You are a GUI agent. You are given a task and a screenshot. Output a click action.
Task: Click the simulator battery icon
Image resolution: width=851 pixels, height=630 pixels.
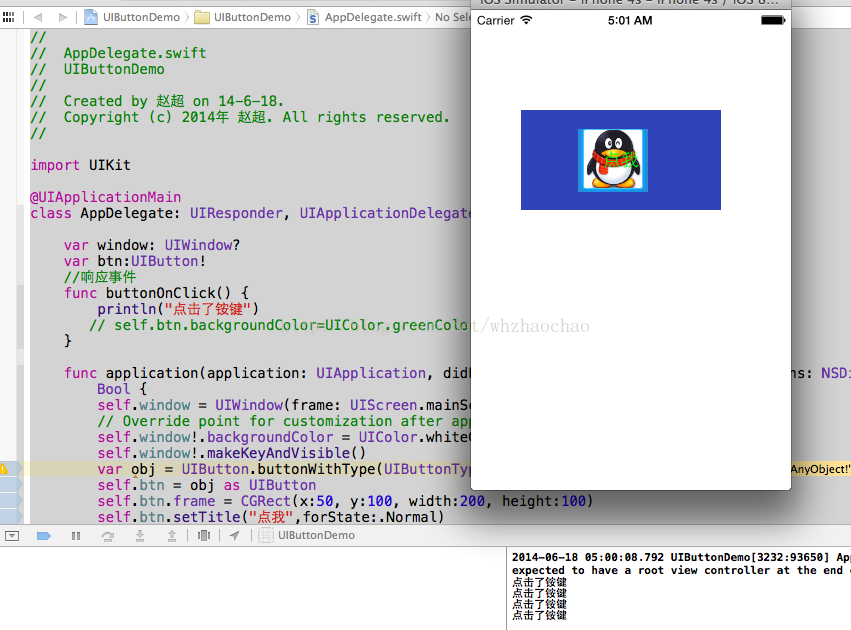click(773, 20)
